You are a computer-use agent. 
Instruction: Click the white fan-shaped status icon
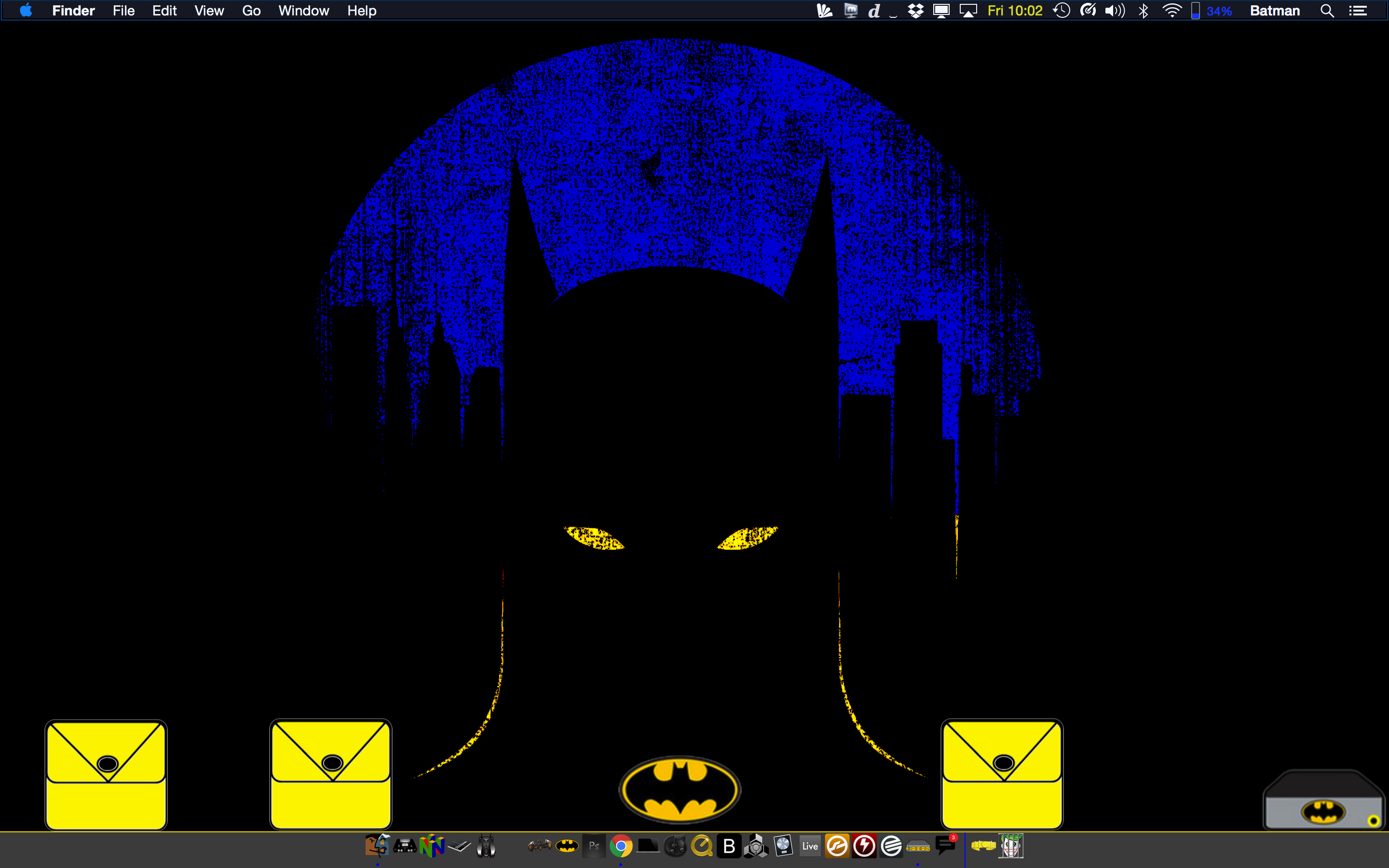pyautogui.click(x=825, y=10)
